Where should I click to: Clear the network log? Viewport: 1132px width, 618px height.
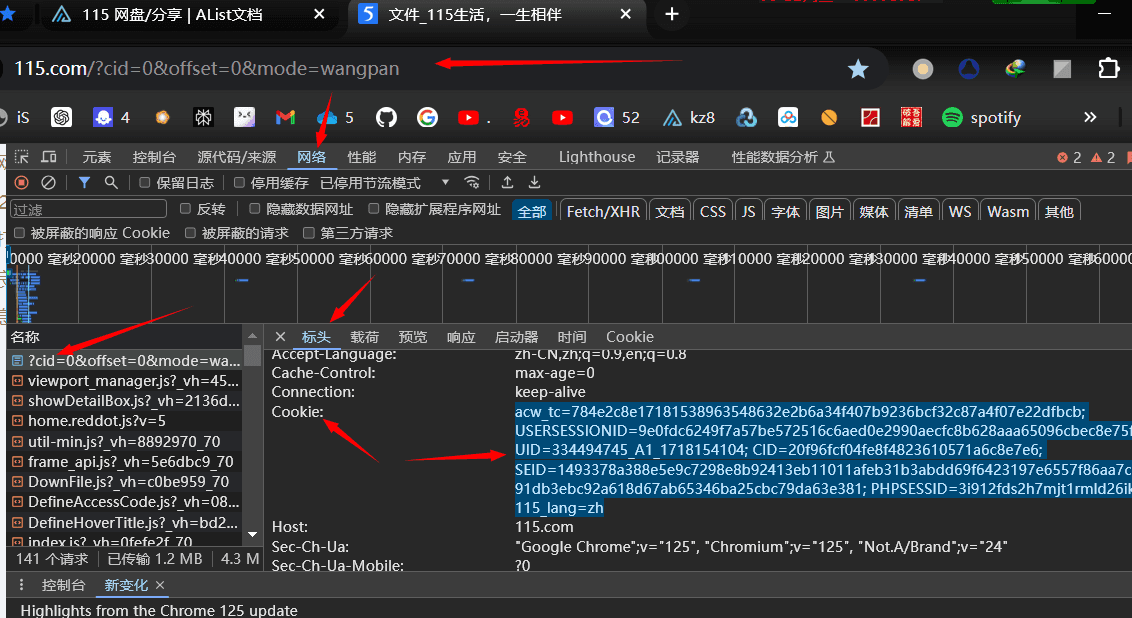click(x=48, y=183)
